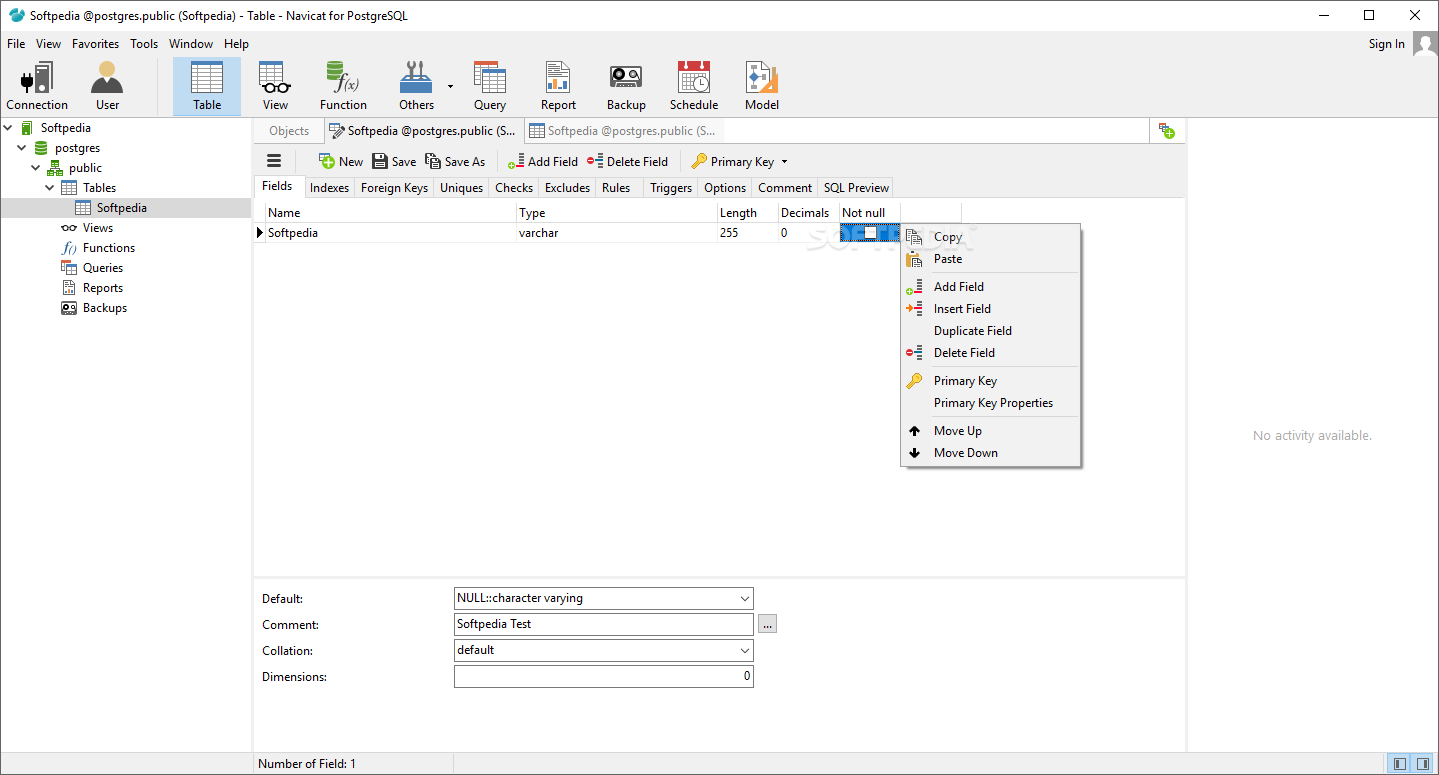Open the Default value dropdown
1439x775 pixels.
pyautogui.click(x=744, y=599)
